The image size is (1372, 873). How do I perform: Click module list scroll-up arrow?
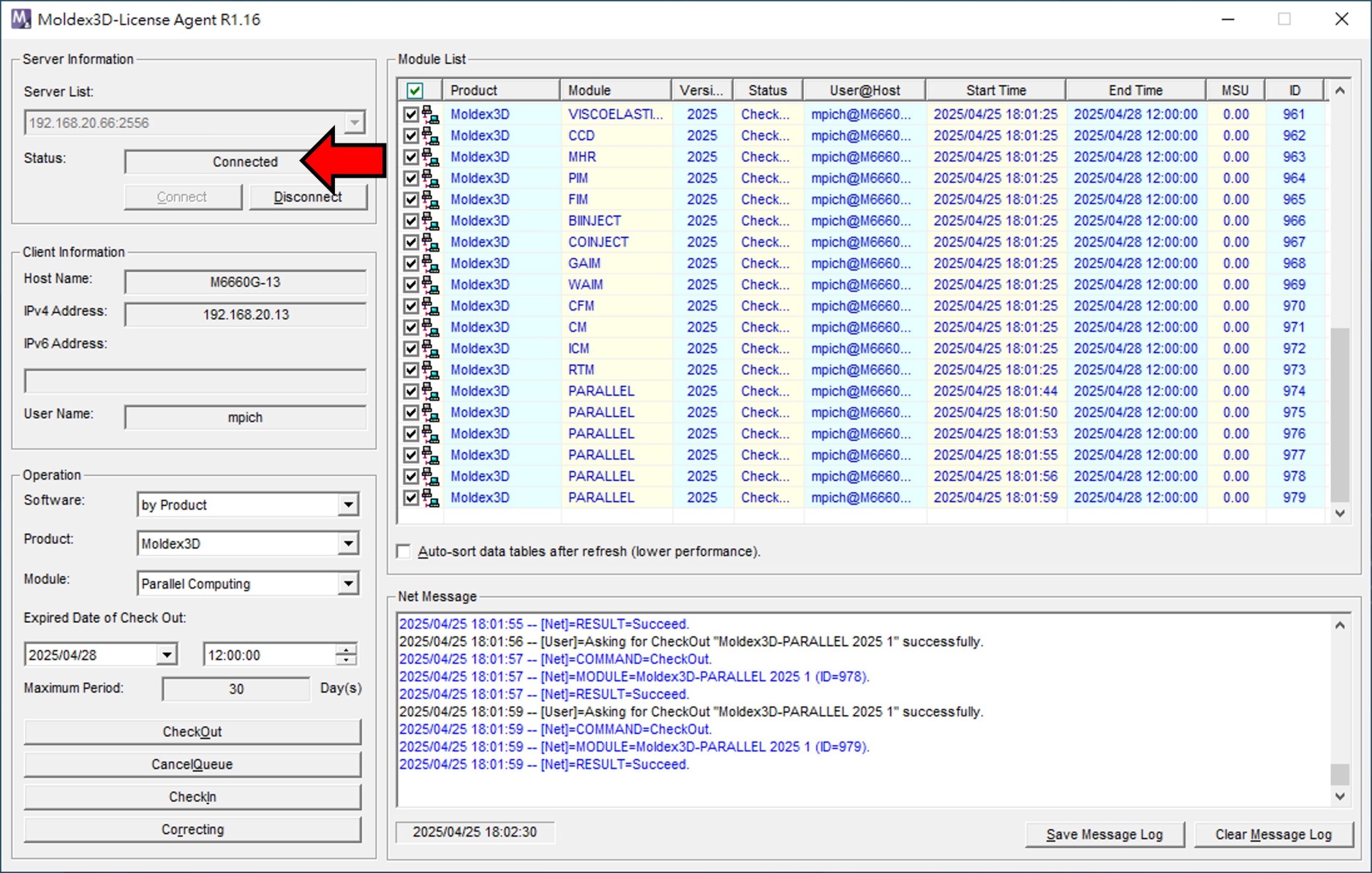1340,90
